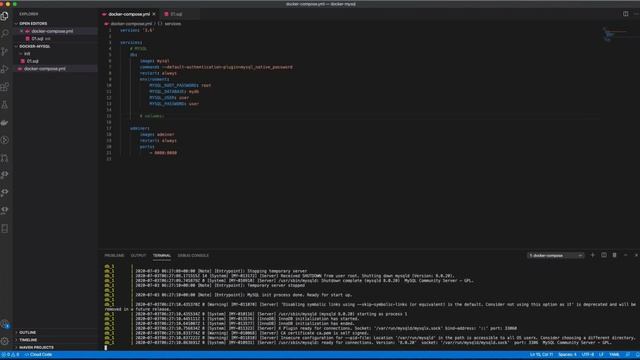
Task: Click docker-compose.yml breadcrumb
Action: 131,24
